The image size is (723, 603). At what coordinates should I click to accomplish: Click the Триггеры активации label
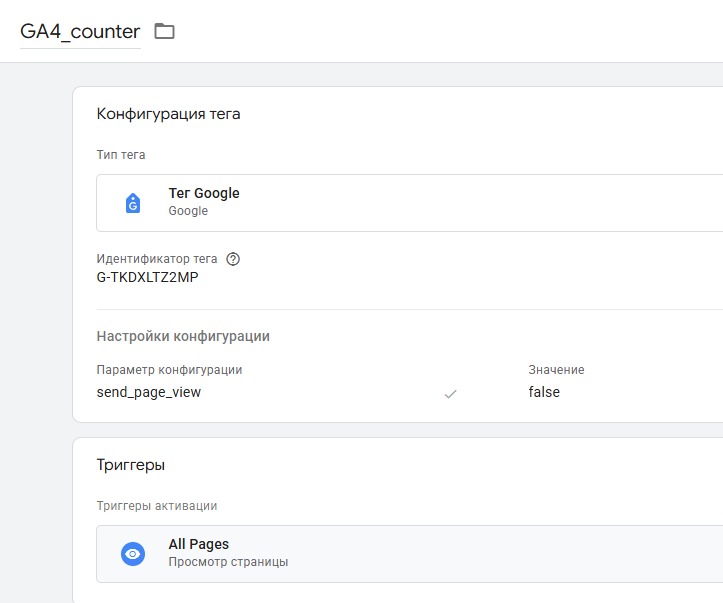click(x=157, y=506)
